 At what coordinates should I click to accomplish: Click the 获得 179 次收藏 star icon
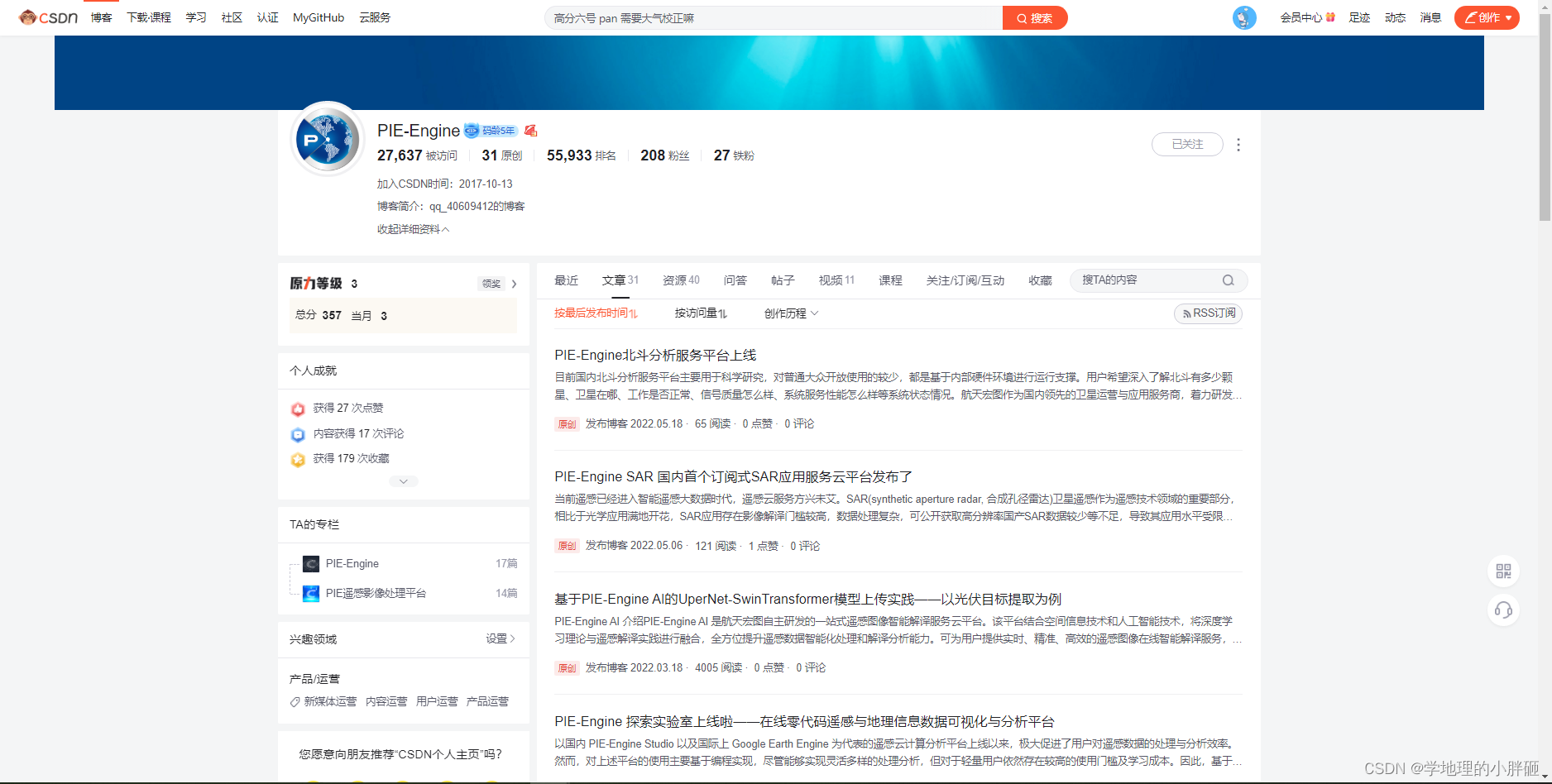[x=298, y=459]
